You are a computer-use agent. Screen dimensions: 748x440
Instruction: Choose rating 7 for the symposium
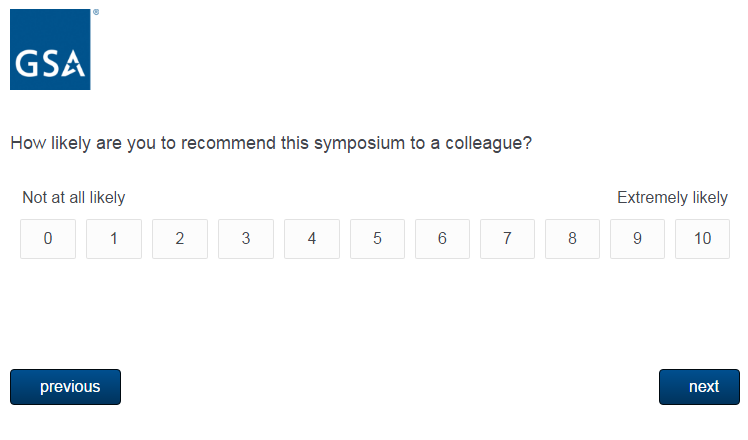click(507, 239)
